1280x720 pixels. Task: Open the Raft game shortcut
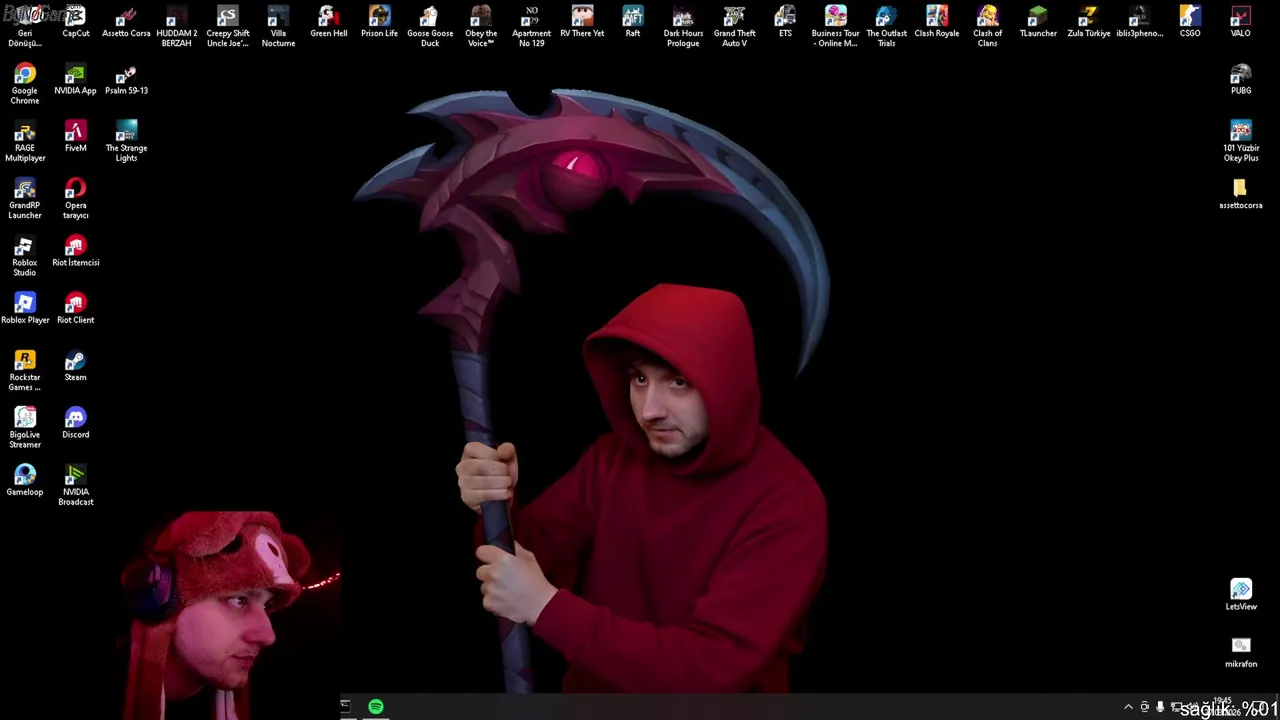(x=633, y=23)
